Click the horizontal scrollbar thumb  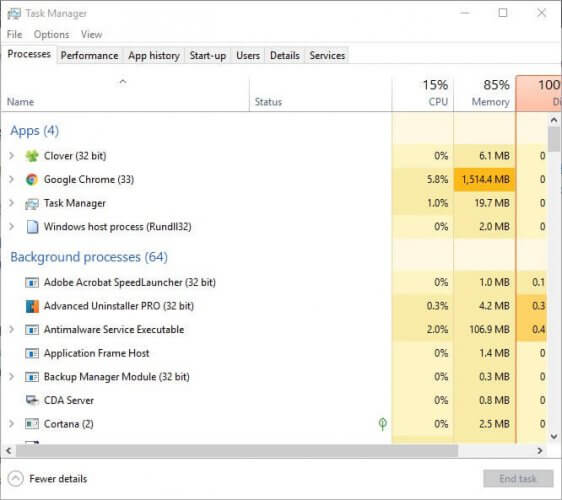click(x=237, y=451)
